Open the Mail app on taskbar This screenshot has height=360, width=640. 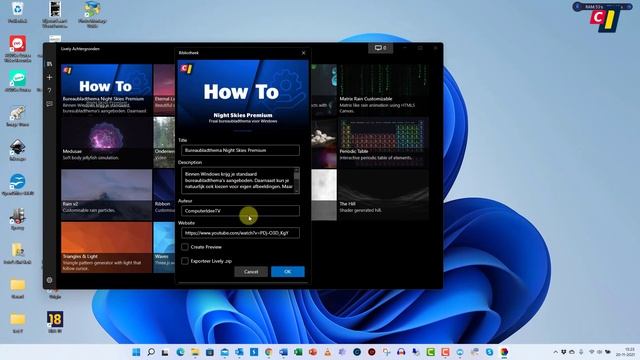(224, 352)
